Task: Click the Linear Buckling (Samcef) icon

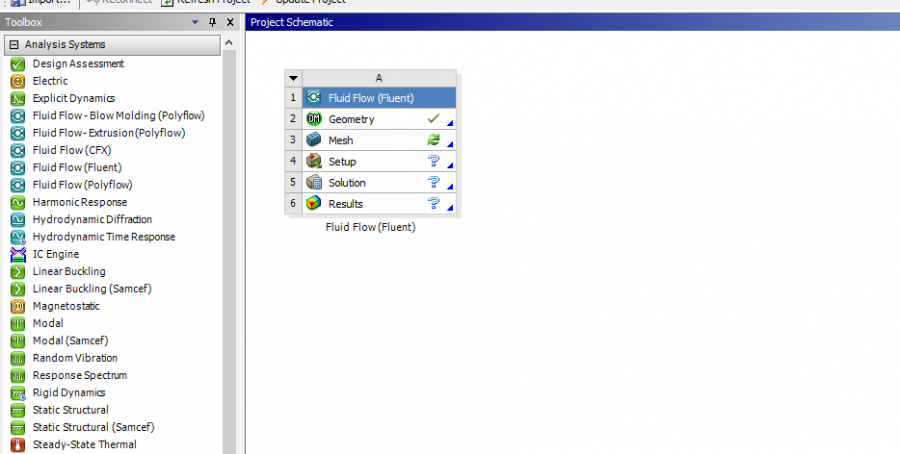Action: tap(18, 289)
